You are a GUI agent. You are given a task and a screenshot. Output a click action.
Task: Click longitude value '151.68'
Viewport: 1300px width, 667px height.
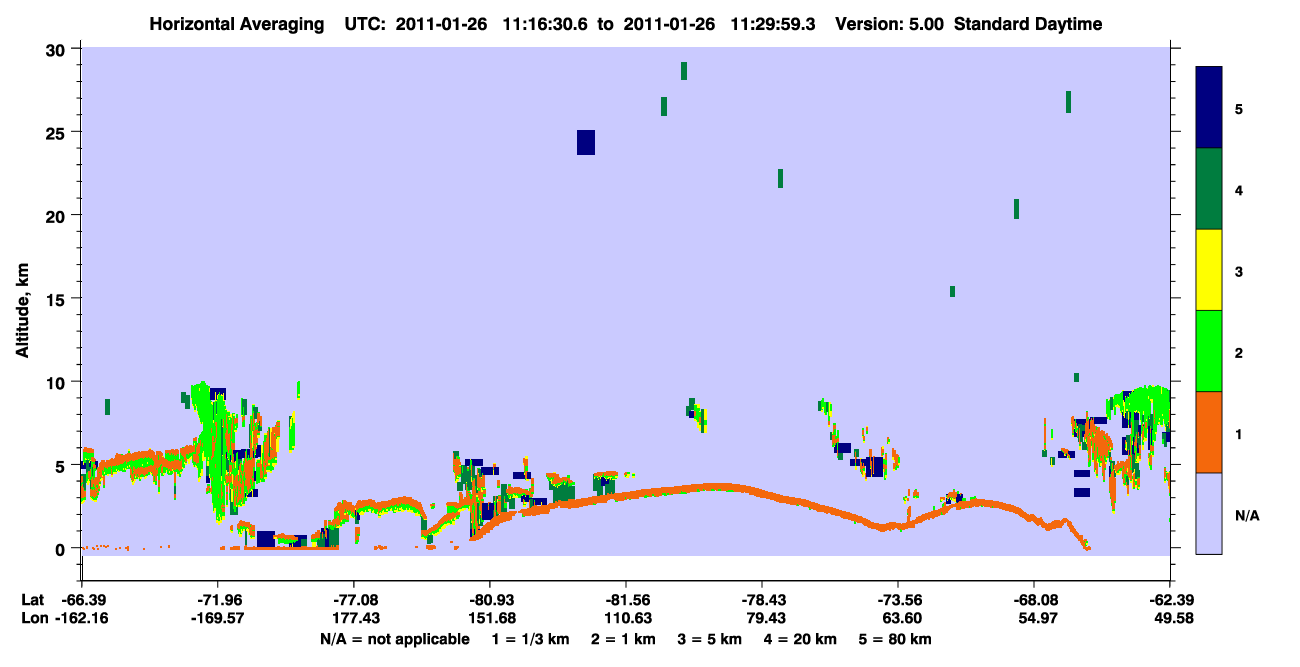(x=490, y=618)
